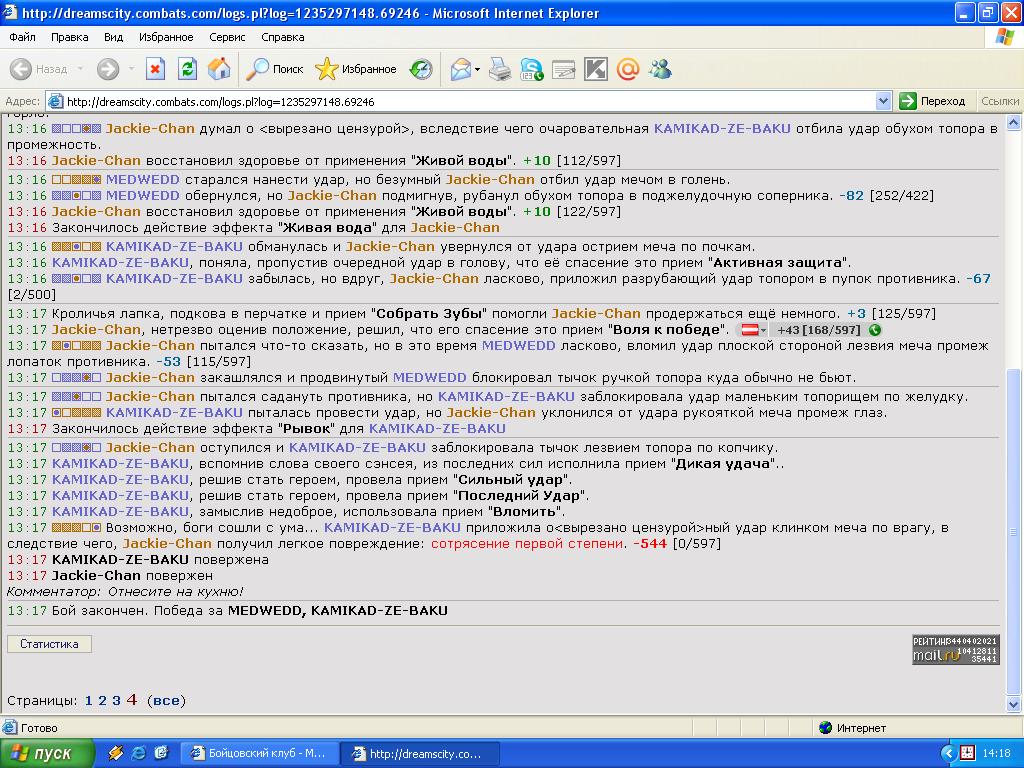The height and width of the screenshot is (768, 1024).
Task: Click the green Переход go arrow
Action: click(908, 101)
